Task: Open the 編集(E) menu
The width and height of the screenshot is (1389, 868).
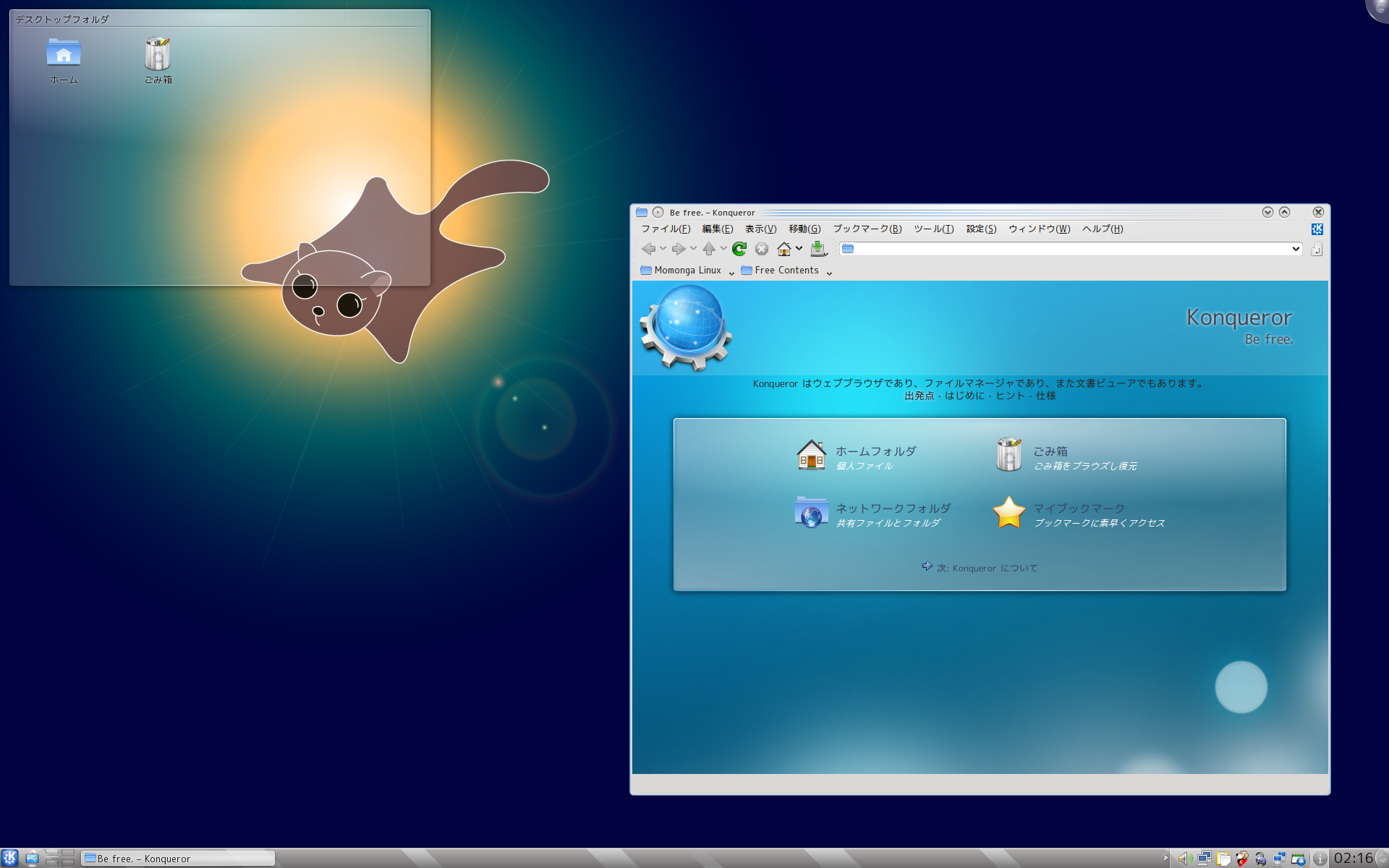Action: coord(718,229)
